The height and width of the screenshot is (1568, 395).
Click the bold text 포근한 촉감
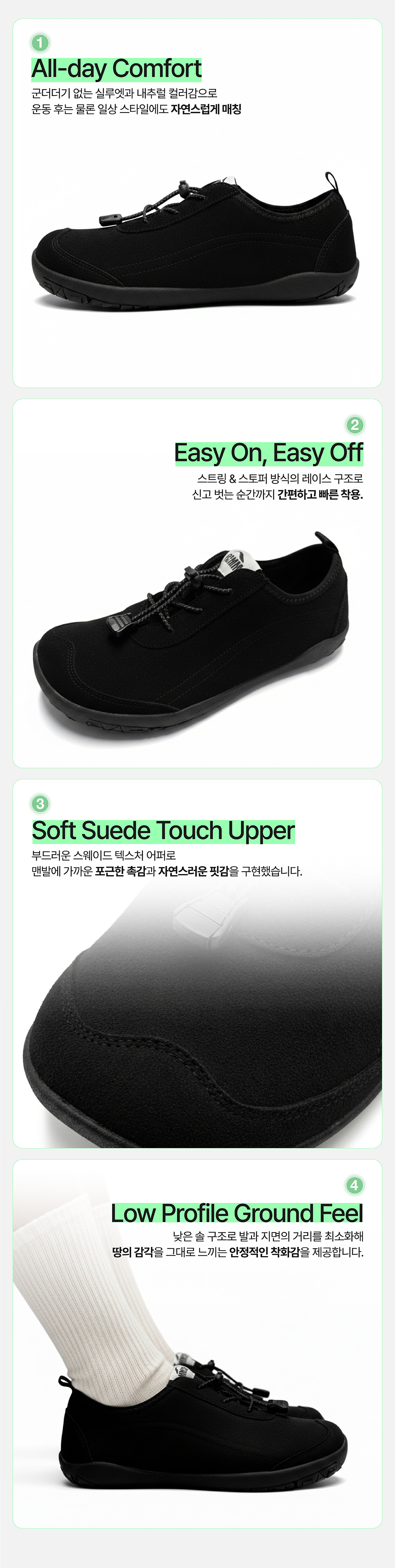click(x=120, y=872)
